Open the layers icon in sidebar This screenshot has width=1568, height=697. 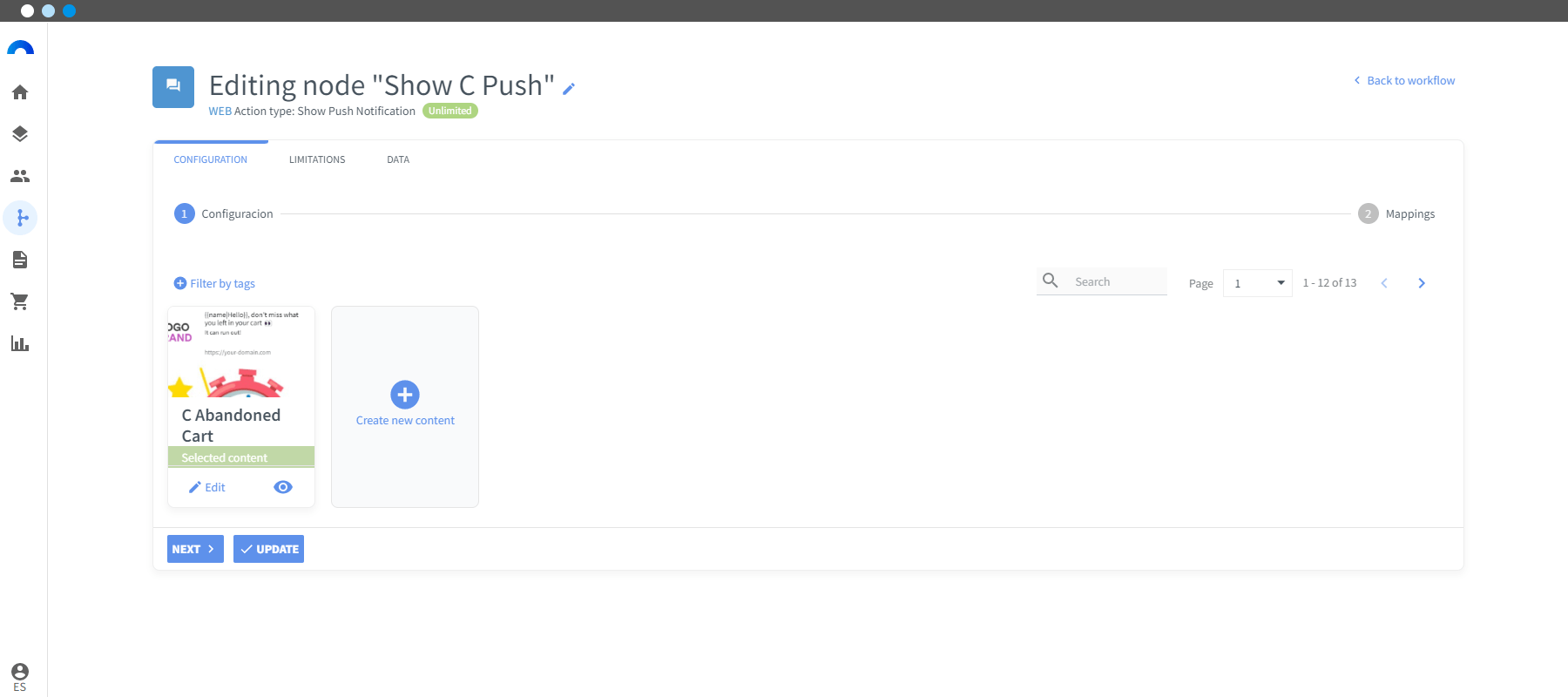pyautogui.click(x=20, y=134)
